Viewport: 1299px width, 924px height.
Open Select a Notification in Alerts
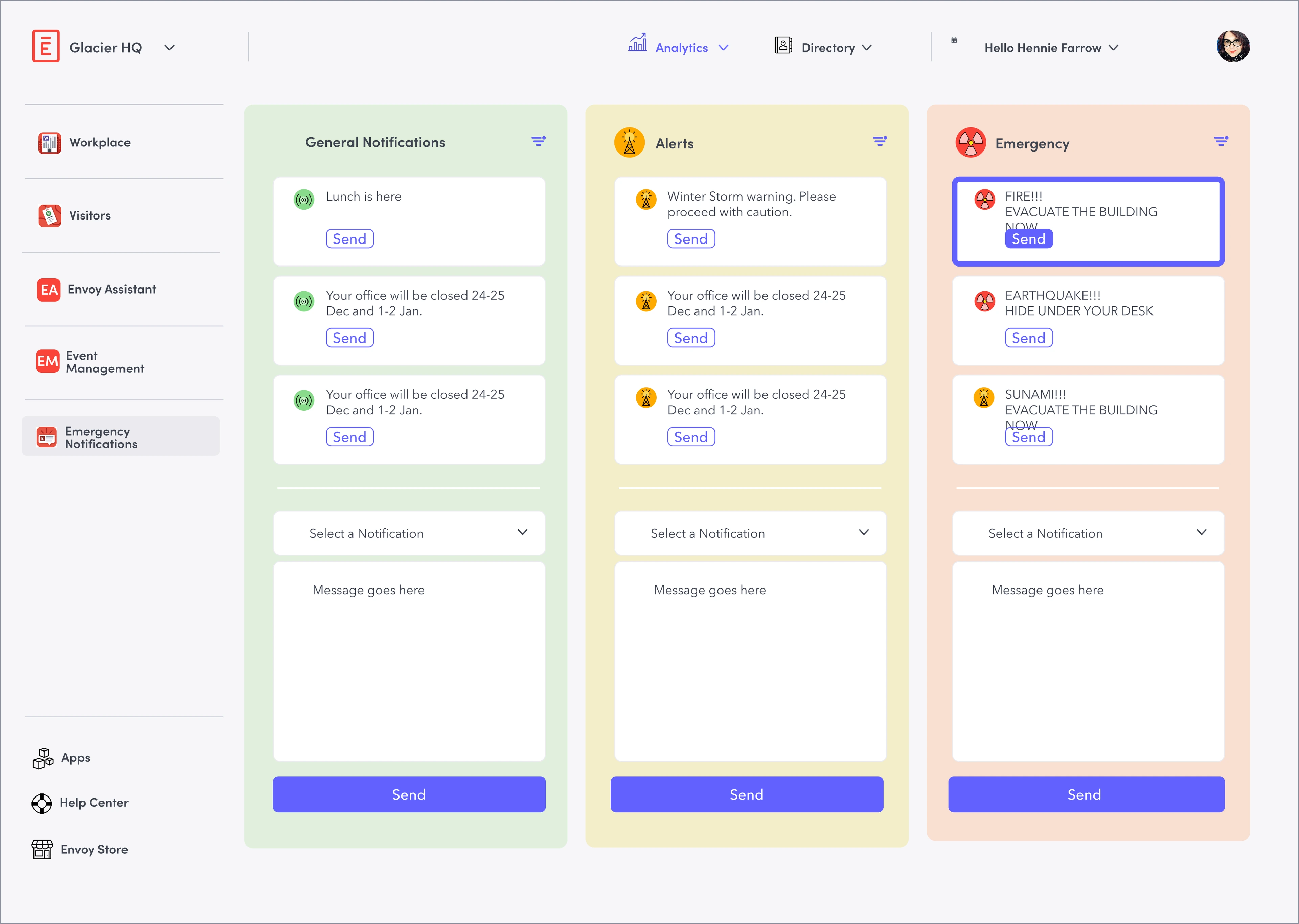(751, 533)
